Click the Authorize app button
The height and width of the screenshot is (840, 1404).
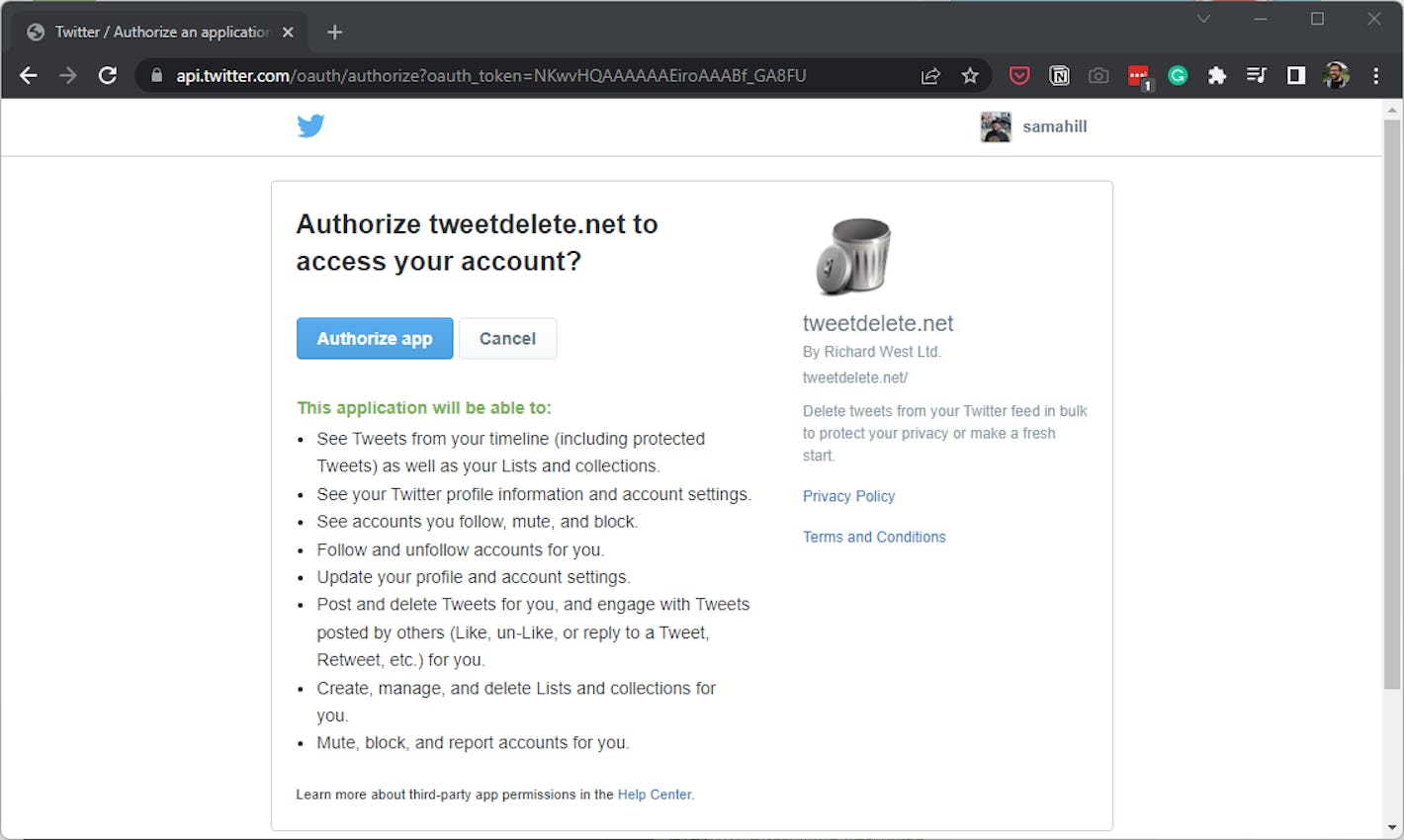click(375, 338)
